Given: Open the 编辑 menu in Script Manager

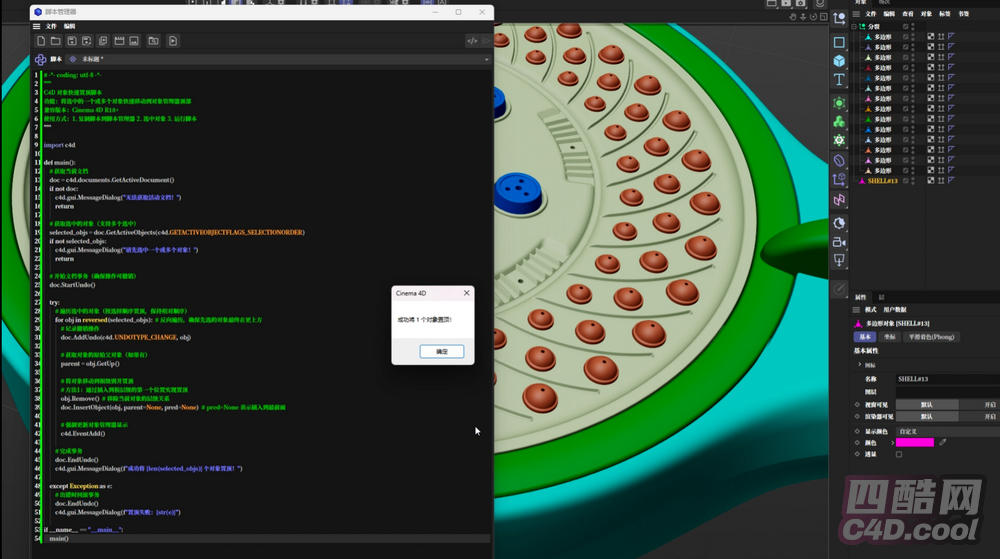Looking at the screenshot, I should coord(69,26).
